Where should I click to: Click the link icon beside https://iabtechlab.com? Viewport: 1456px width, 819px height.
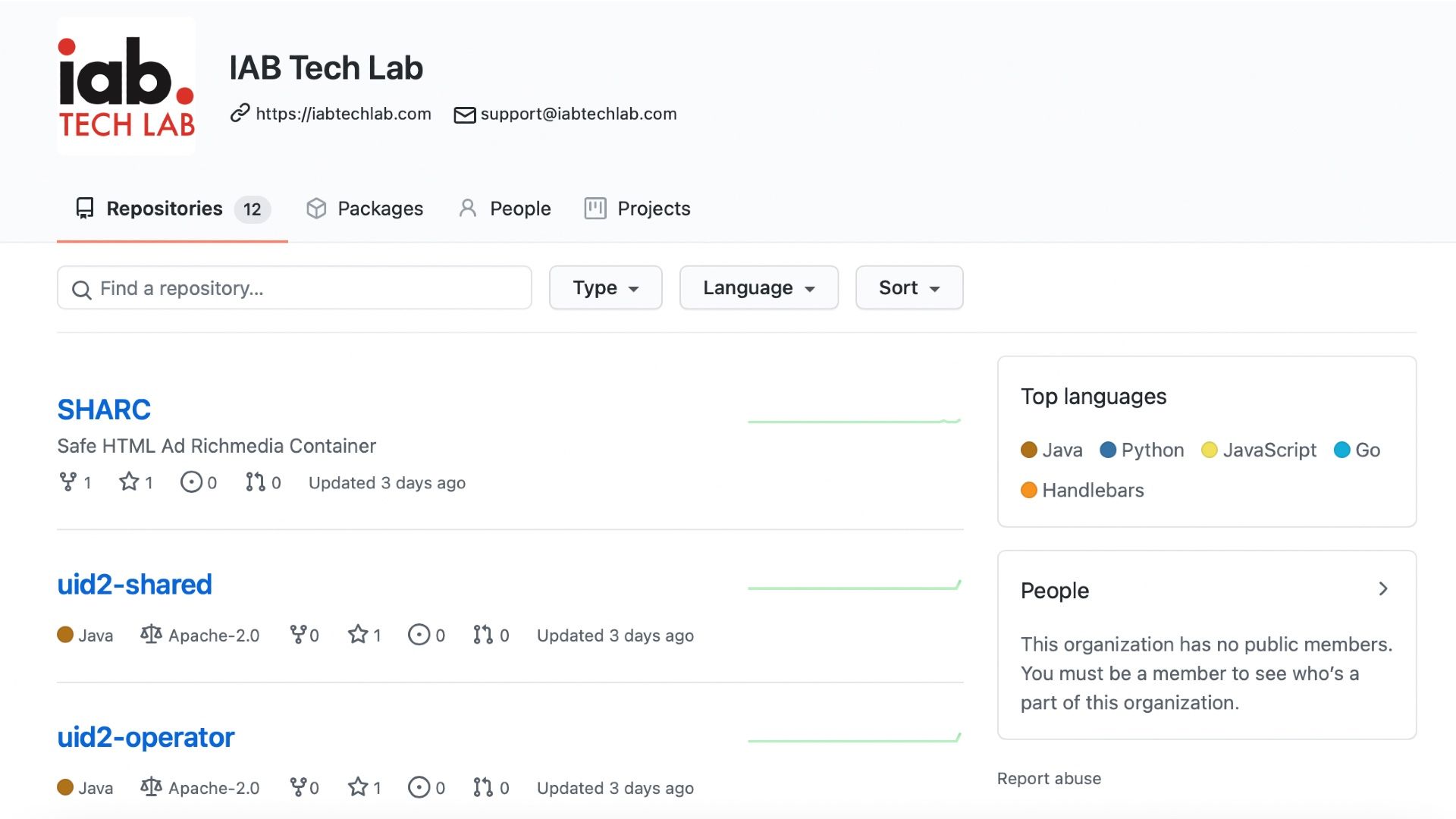[240, 114]
